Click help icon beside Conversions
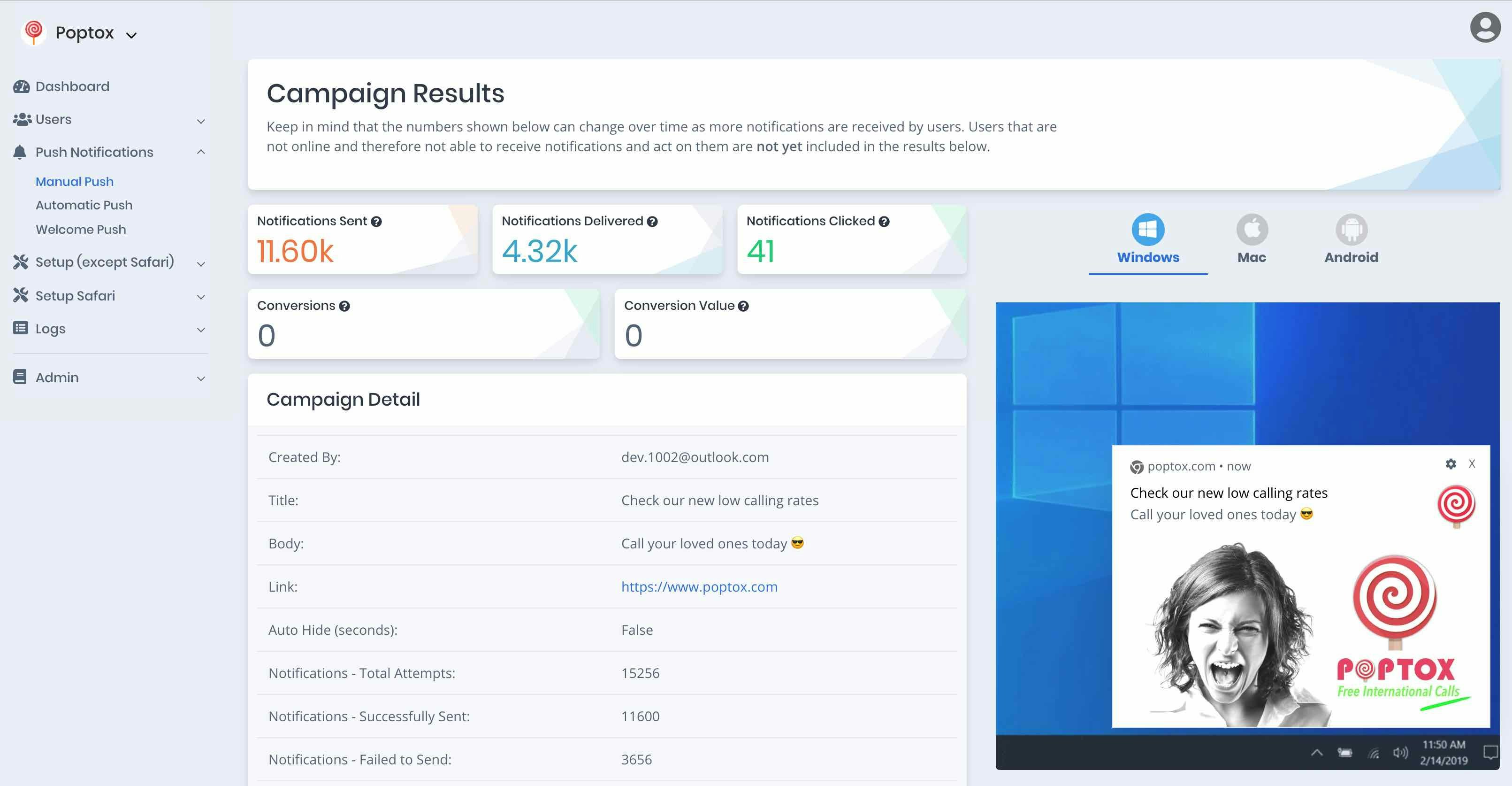This screenshot has height=786, width=1512. point(344,306)
